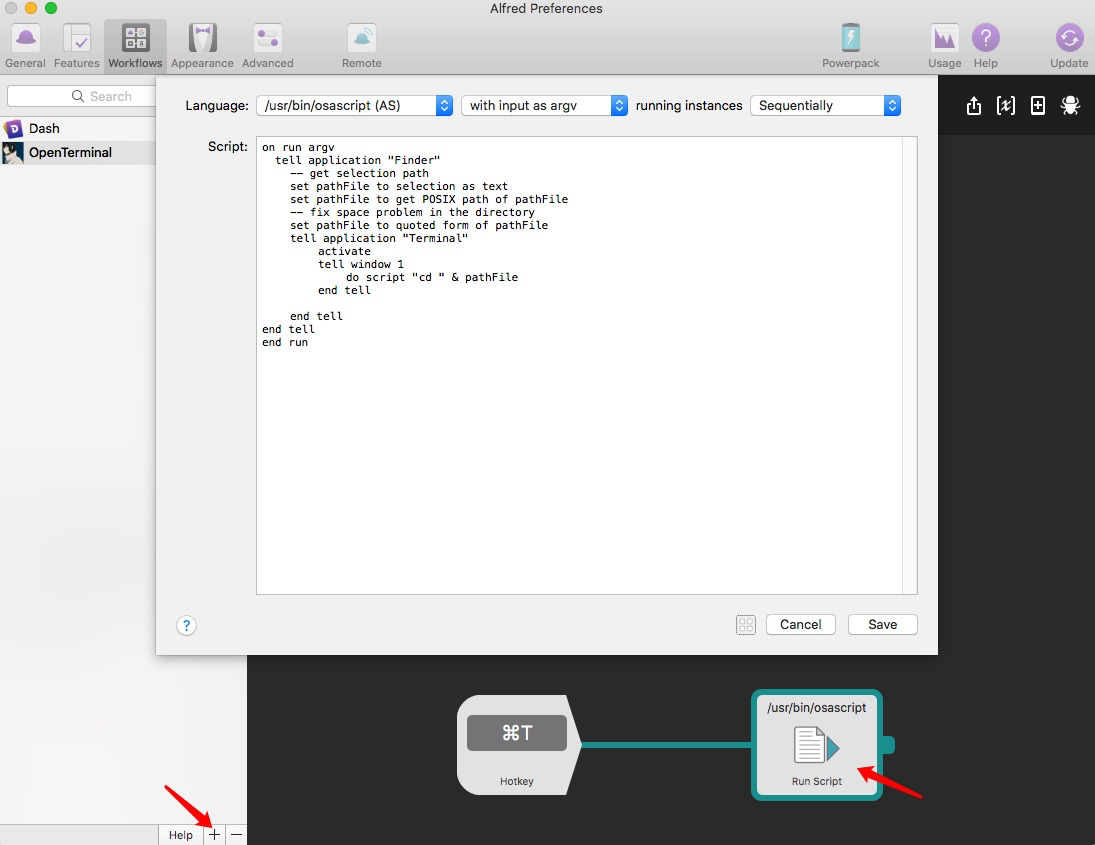The height and width of the screenshot is (845, 1095).
Task: Click the purple Help toolbar icon
Action: coord(985,38)
